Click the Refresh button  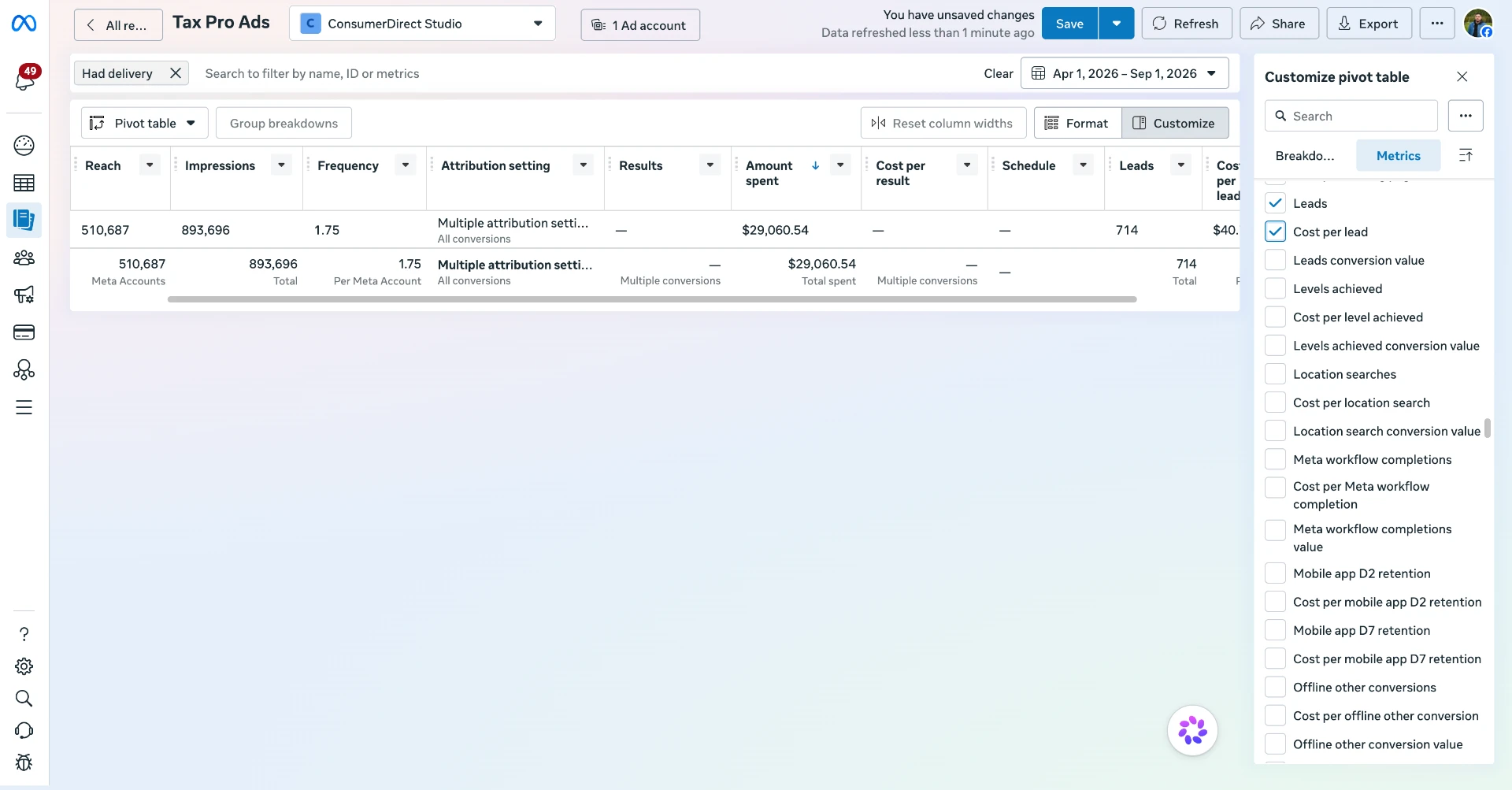point(1186,24)
